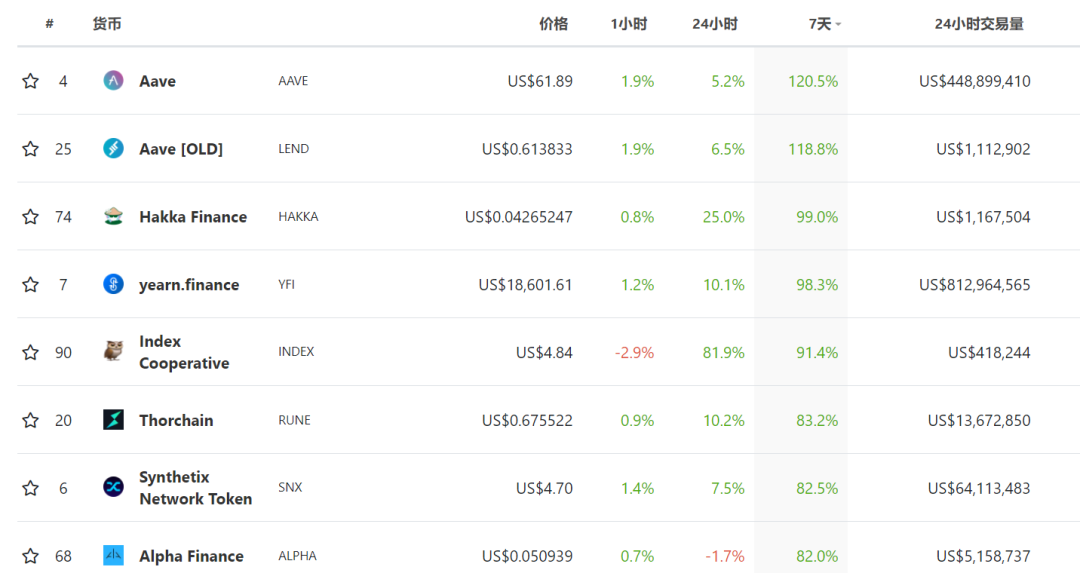Screen dimensions: 1080x573
Task: Click the Alpha Finance logo icon
Action: pyautogui.click(x=113, y=555)
